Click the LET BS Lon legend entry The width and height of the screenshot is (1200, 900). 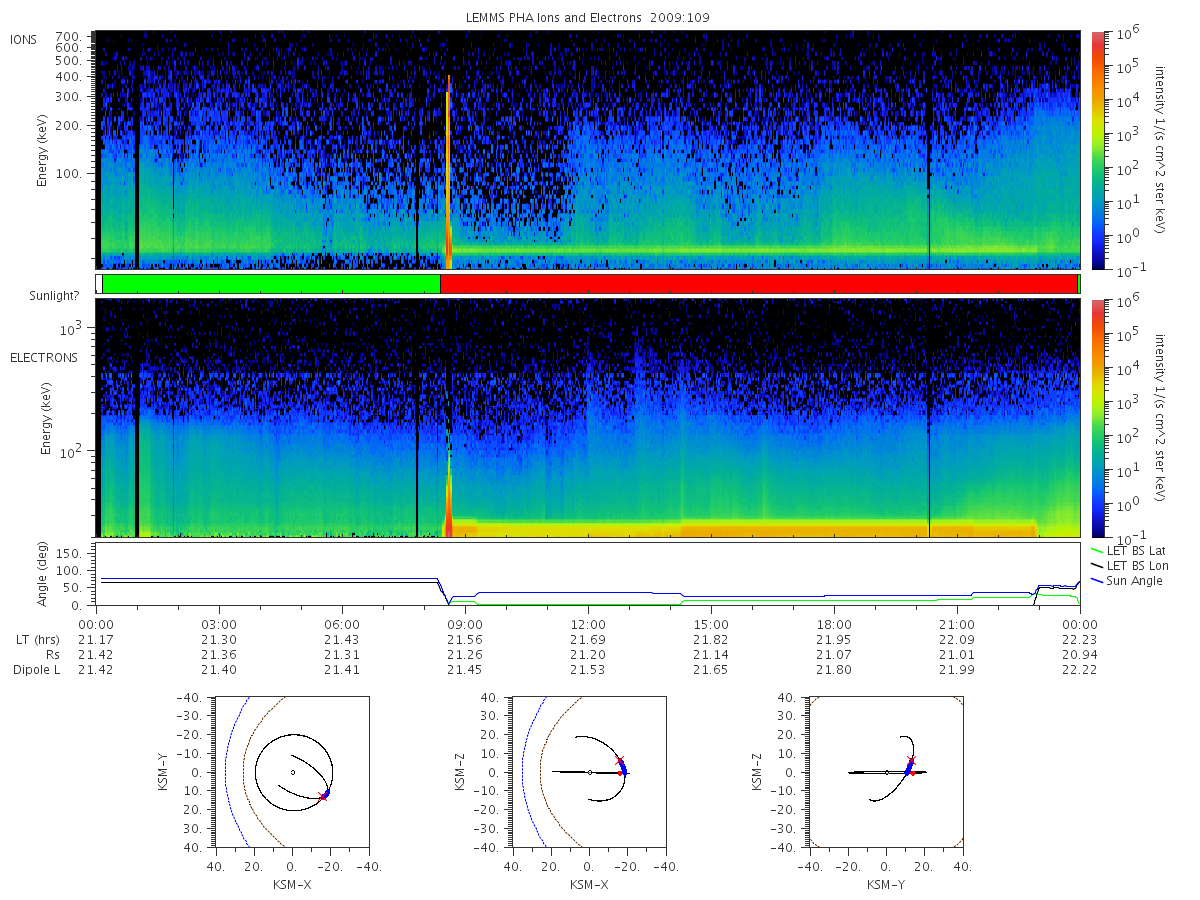(x=1130, y=565)
